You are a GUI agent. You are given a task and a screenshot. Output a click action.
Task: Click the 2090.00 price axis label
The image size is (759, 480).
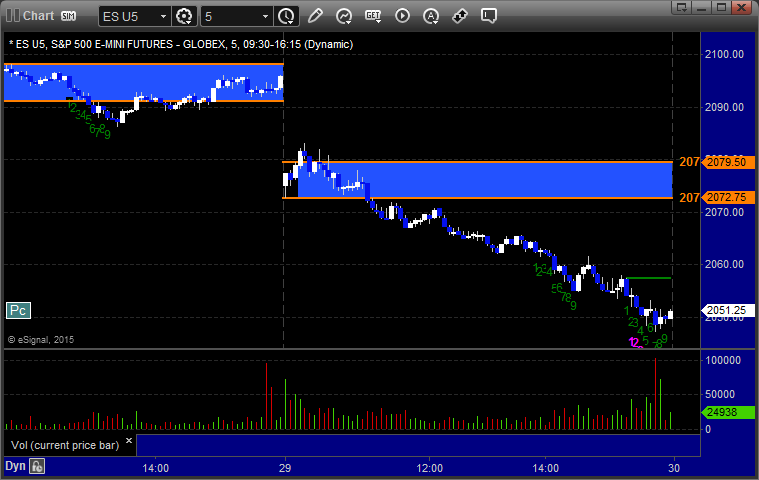[724, 107]
